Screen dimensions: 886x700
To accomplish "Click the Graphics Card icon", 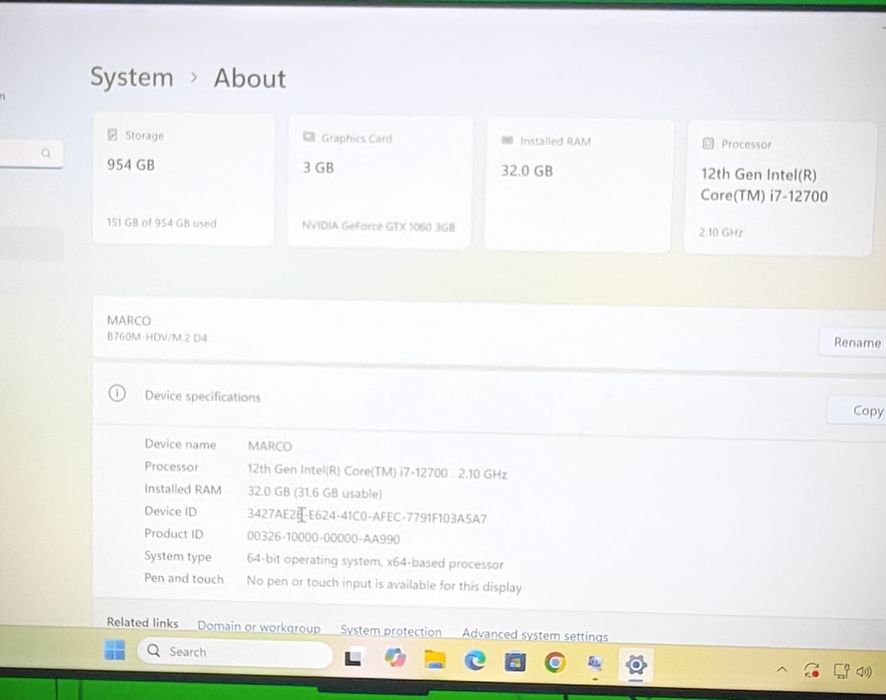I will coord(309,137).
